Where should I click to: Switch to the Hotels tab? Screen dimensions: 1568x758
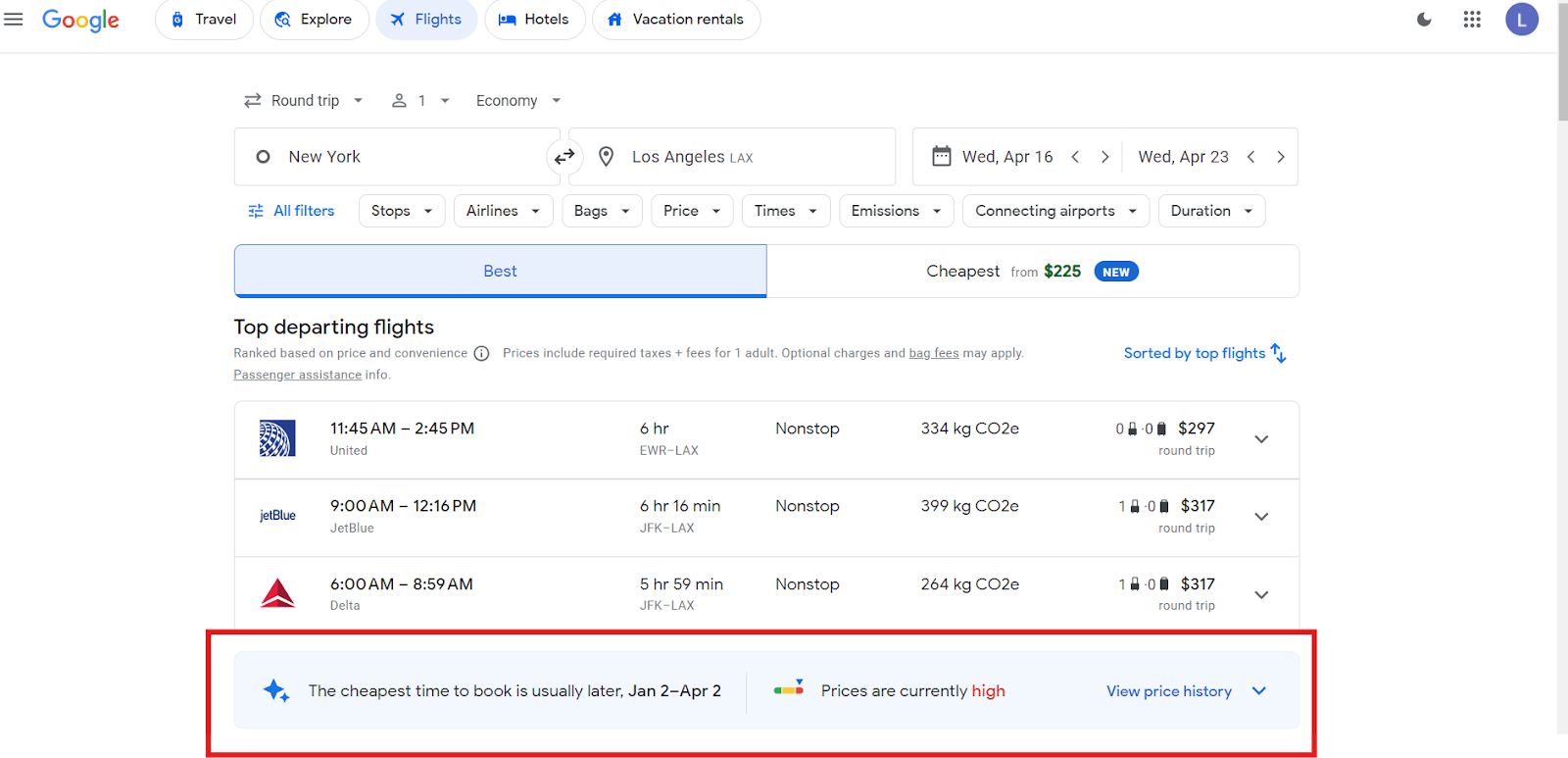[534, 20]
